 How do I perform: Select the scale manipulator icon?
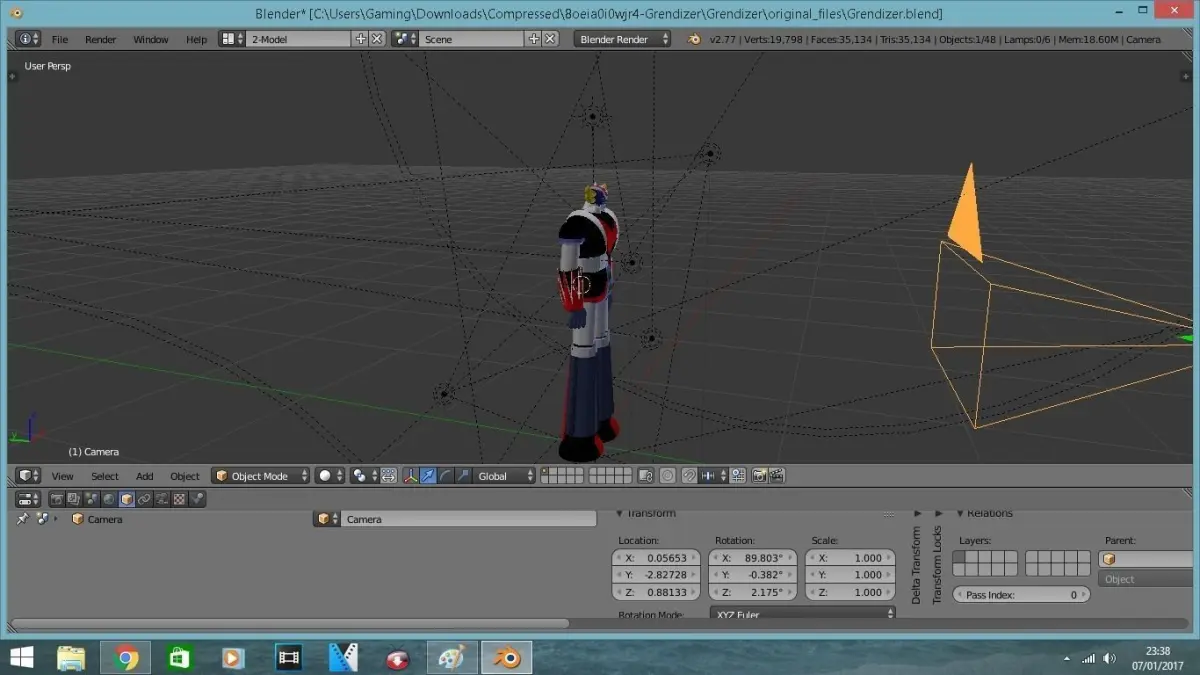coord(463,476)
